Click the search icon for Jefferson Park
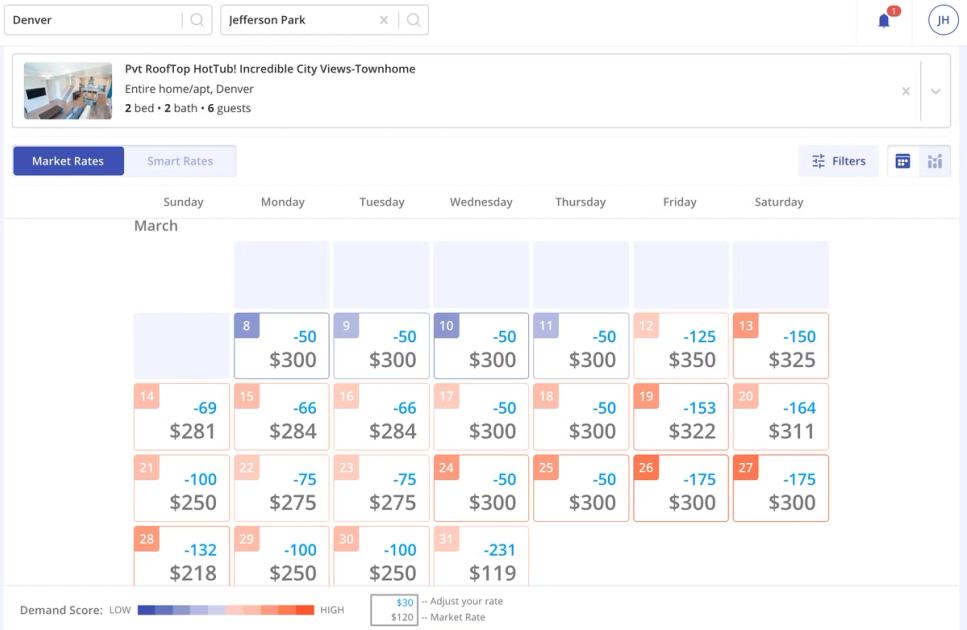Image resolution: width=967 pixels, height=630 pixels. click(414, 19)
